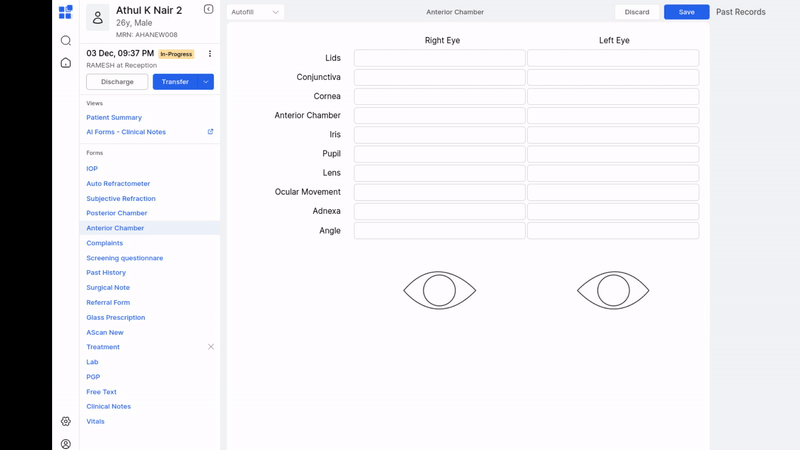Click the Left Eye Conjunctiva field
The image size is (800, 450).
(613, 77)
